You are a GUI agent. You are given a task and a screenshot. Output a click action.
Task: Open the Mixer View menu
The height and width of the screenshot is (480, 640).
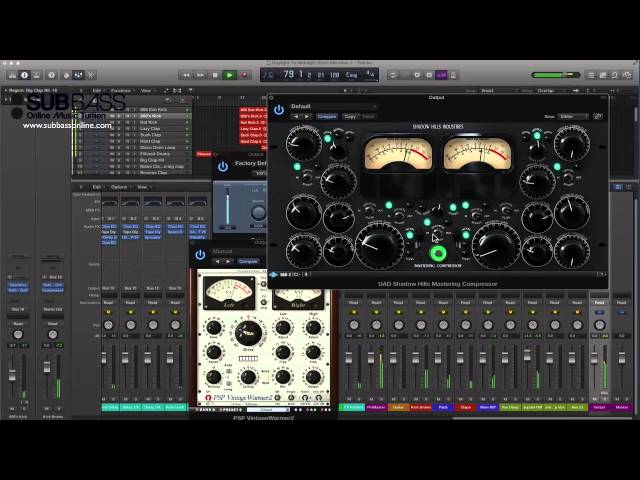pos(142,187)
